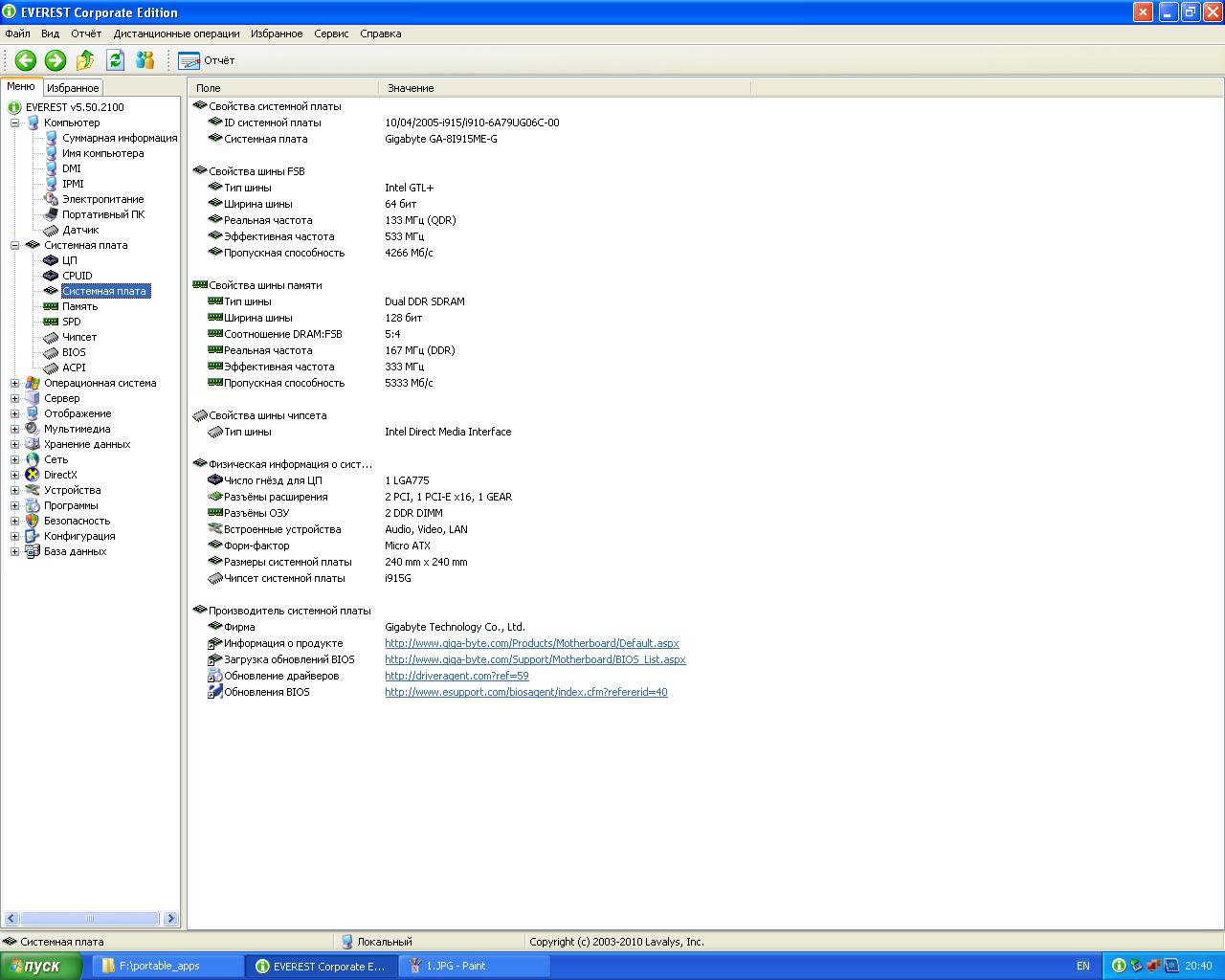Image resolution: width=1225 pixels, height=980 pixels.
Task: Click the Up level toolbar icon
Action: coord(85,60)
